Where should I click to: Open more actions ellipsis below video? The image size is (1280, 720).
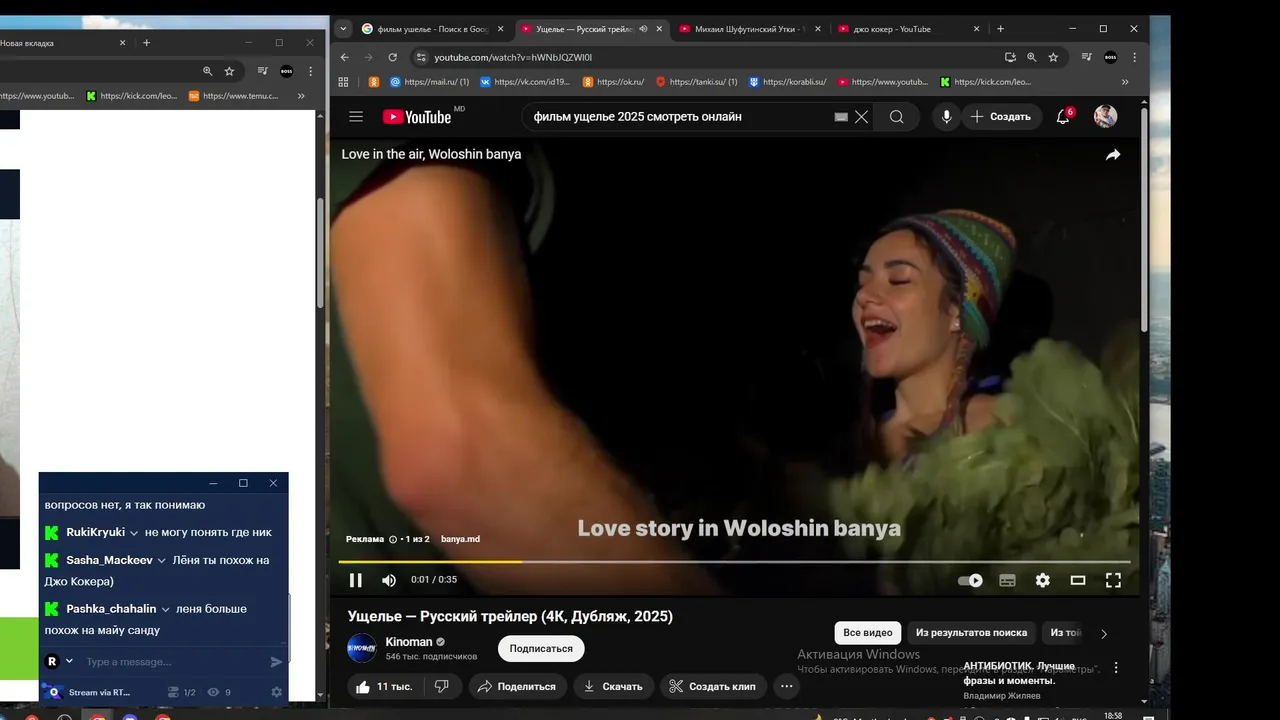coord(787,687)
